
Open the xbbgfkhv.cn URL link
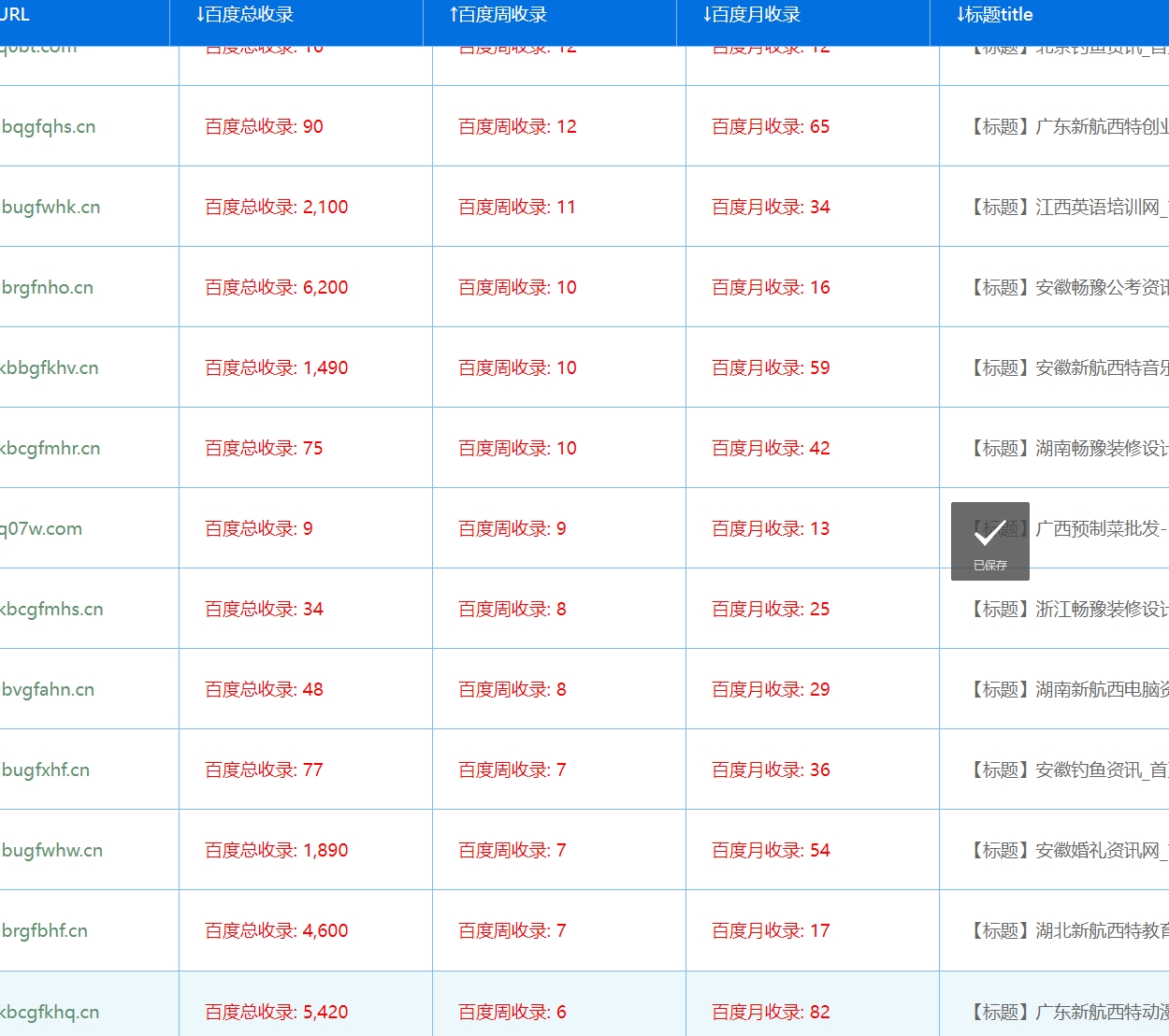click(x=49, y=368)
